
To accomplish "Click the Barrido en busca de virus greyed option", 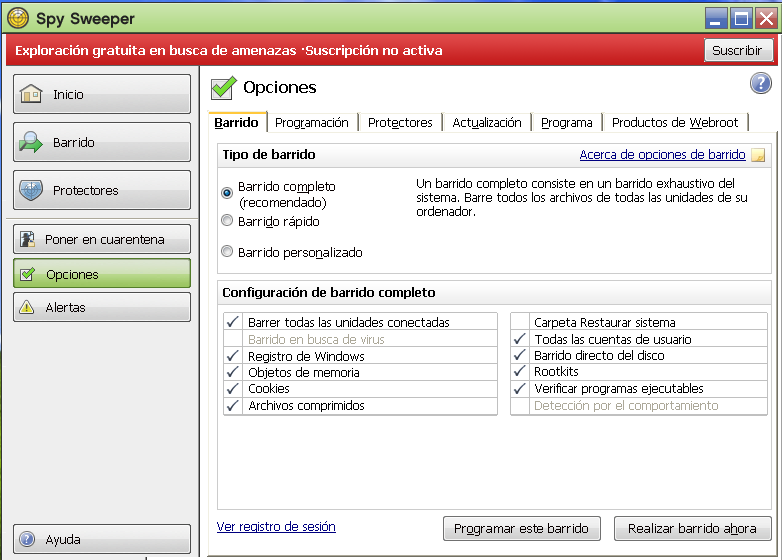I will click(x=316, y=340).
